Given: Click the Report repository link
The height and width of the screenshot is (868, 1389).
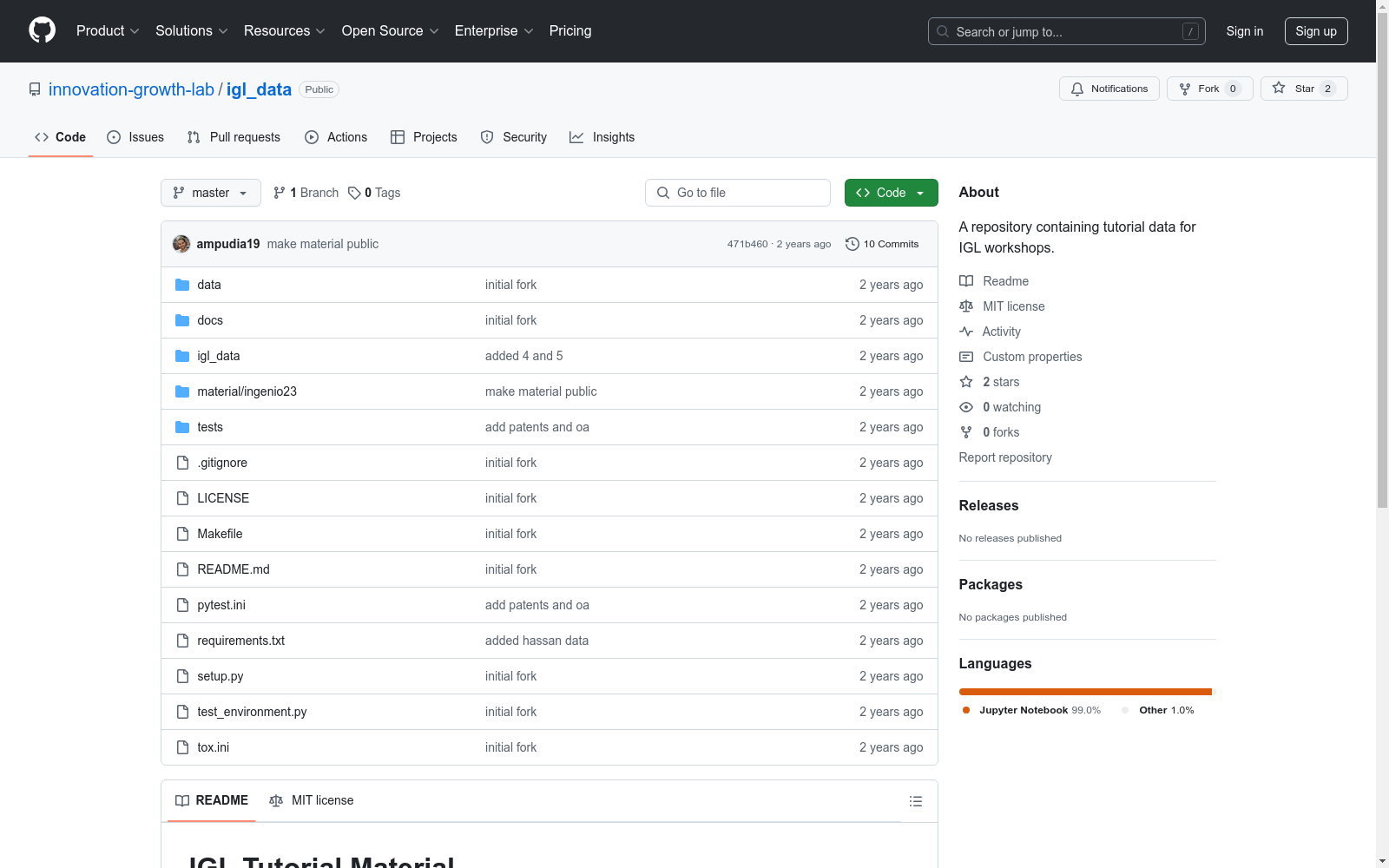Looking at the screenshot, I should coord(1005,457).
